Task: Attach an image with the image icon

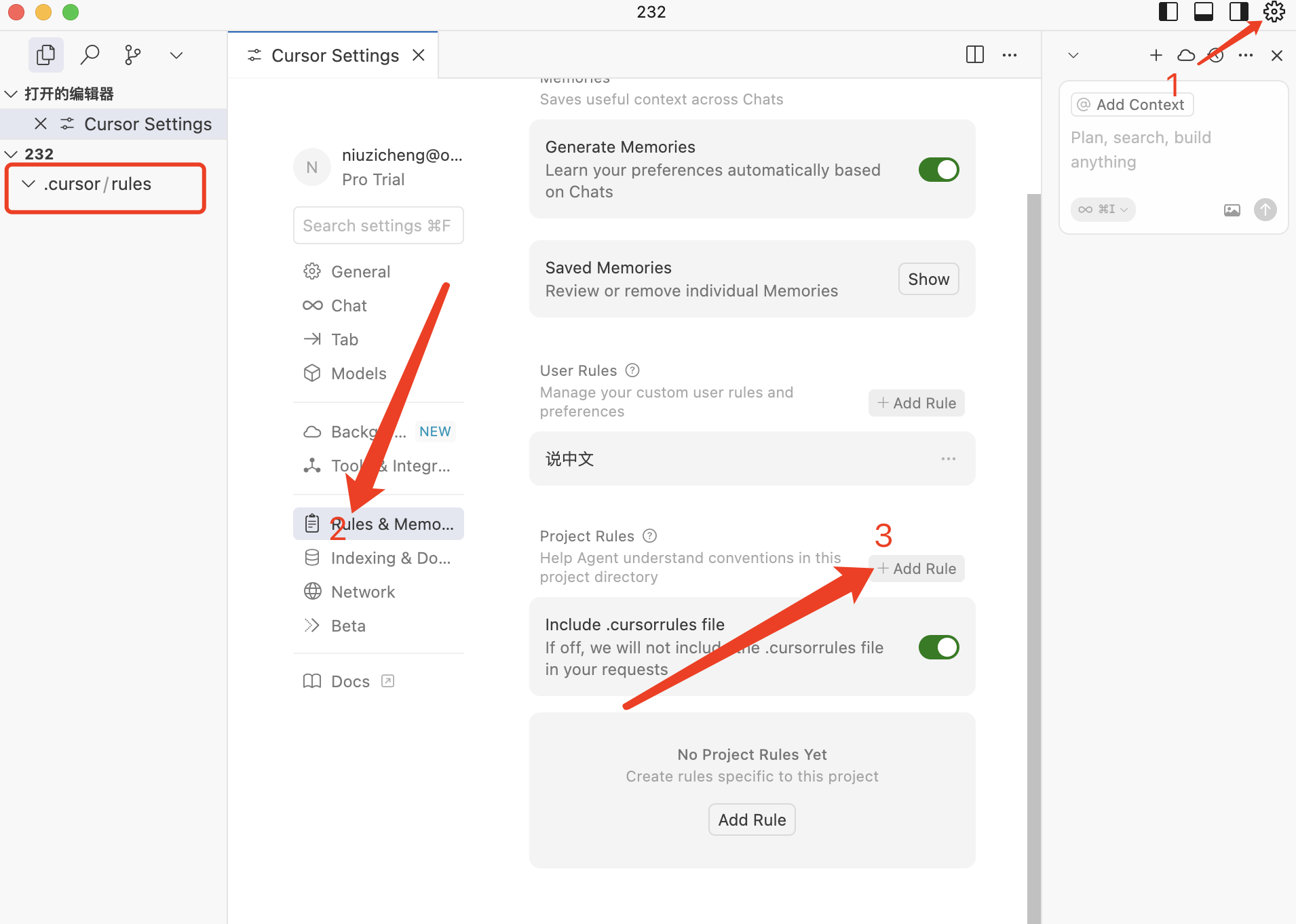Action: click(x=1232, y=210)
